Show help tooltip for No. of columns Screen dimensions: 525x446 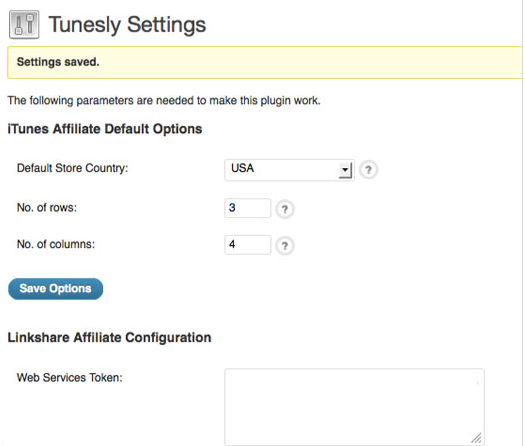coord(285,246)
